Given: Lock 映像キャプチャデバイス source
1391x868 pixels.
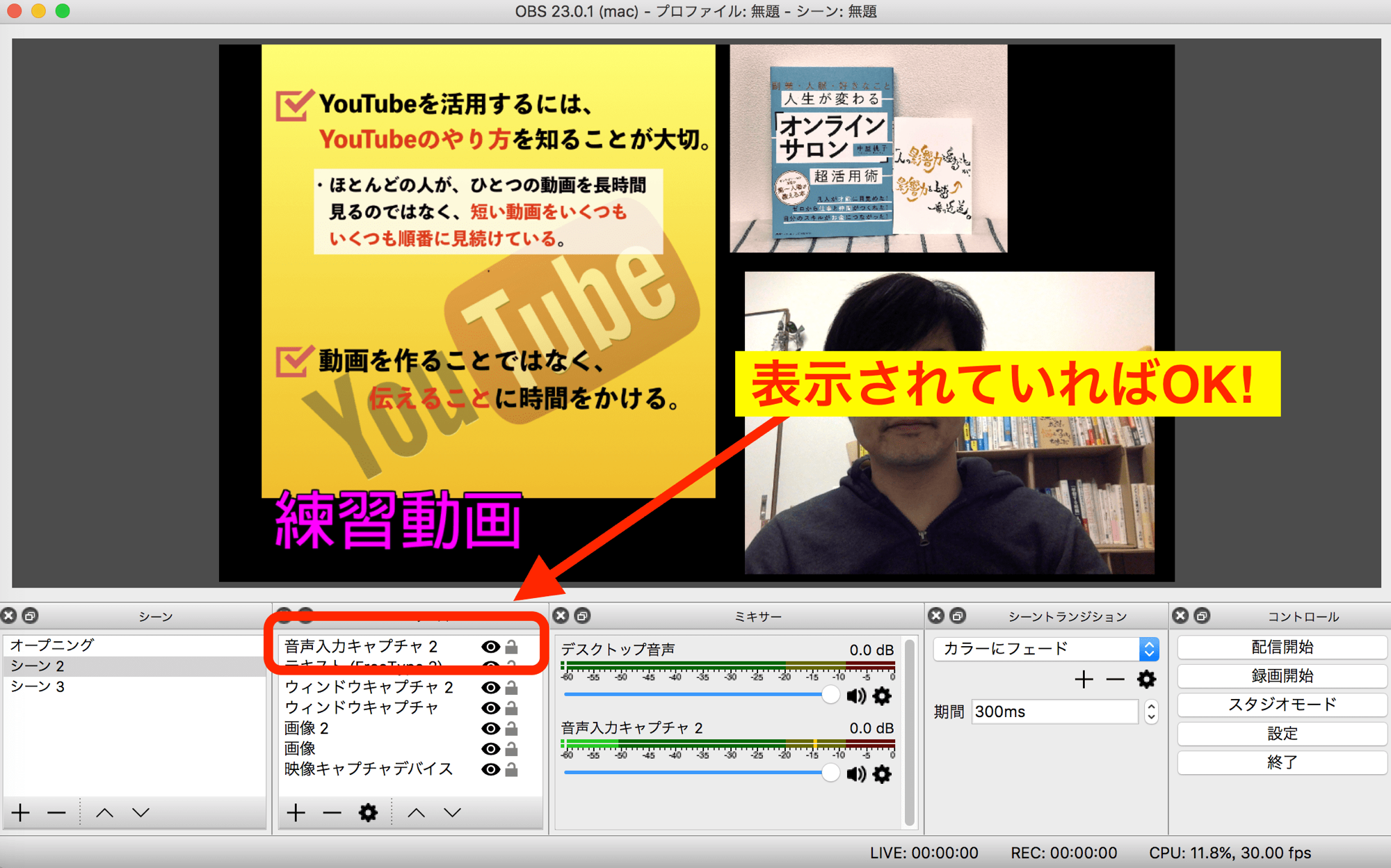Looking at the screenshot, I should coord(511,769).
